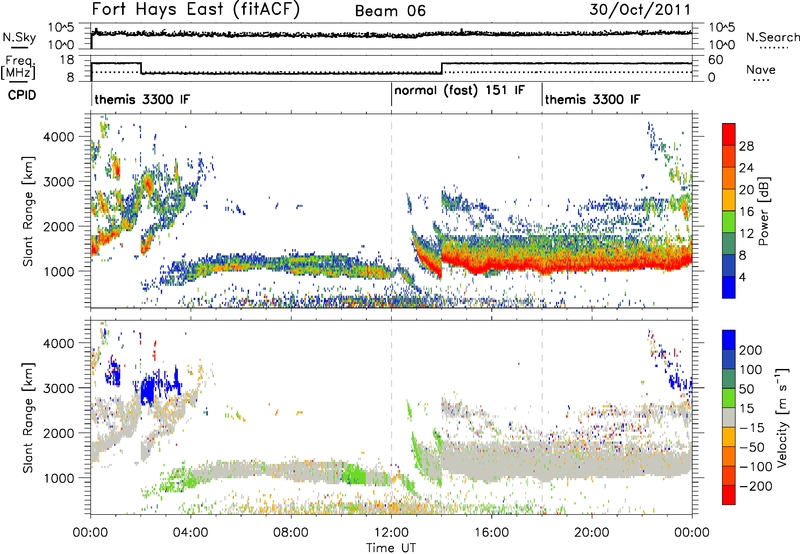Click the 16:00 time tick label

491,533
